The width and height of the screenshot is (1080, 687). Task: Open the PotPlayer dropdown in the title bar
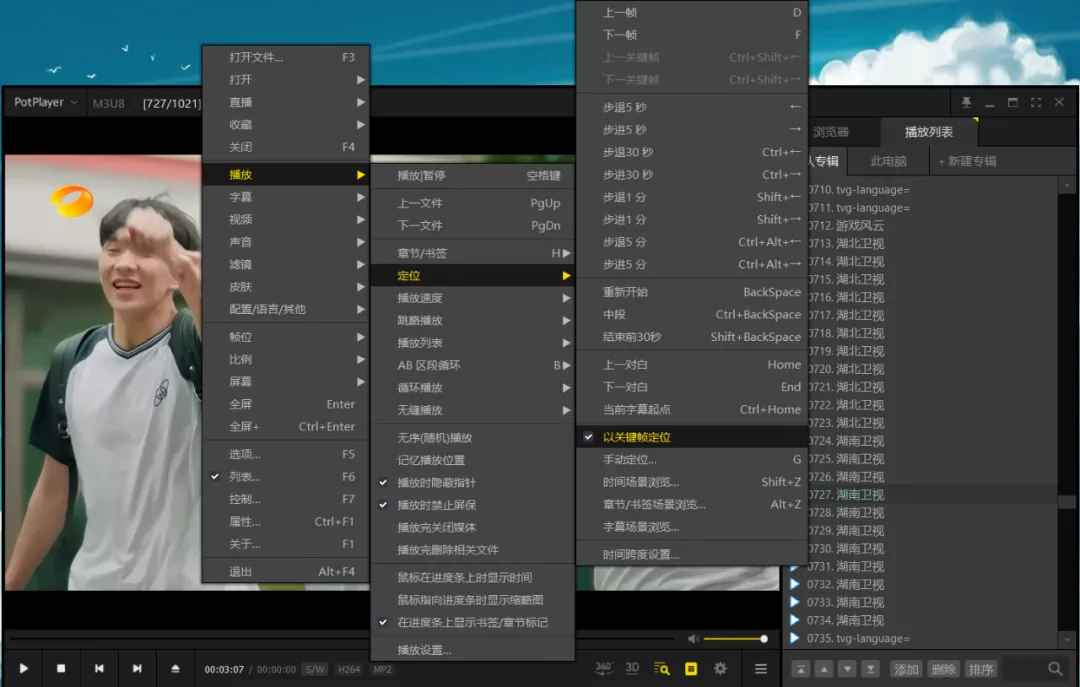coord(42,101)
